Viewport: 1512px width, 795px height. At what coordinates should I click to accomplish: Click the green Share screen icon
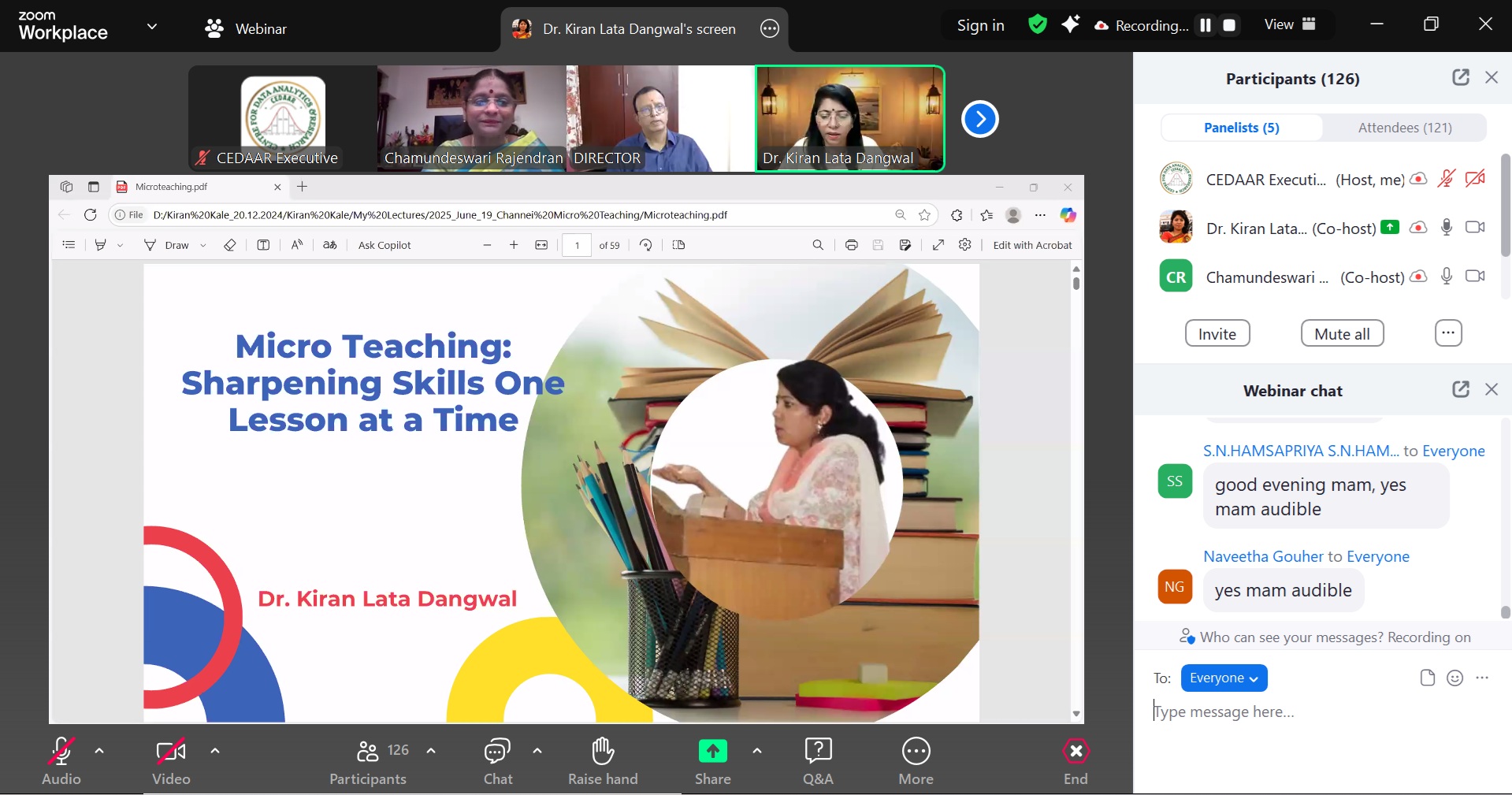[x=712, y=752]
